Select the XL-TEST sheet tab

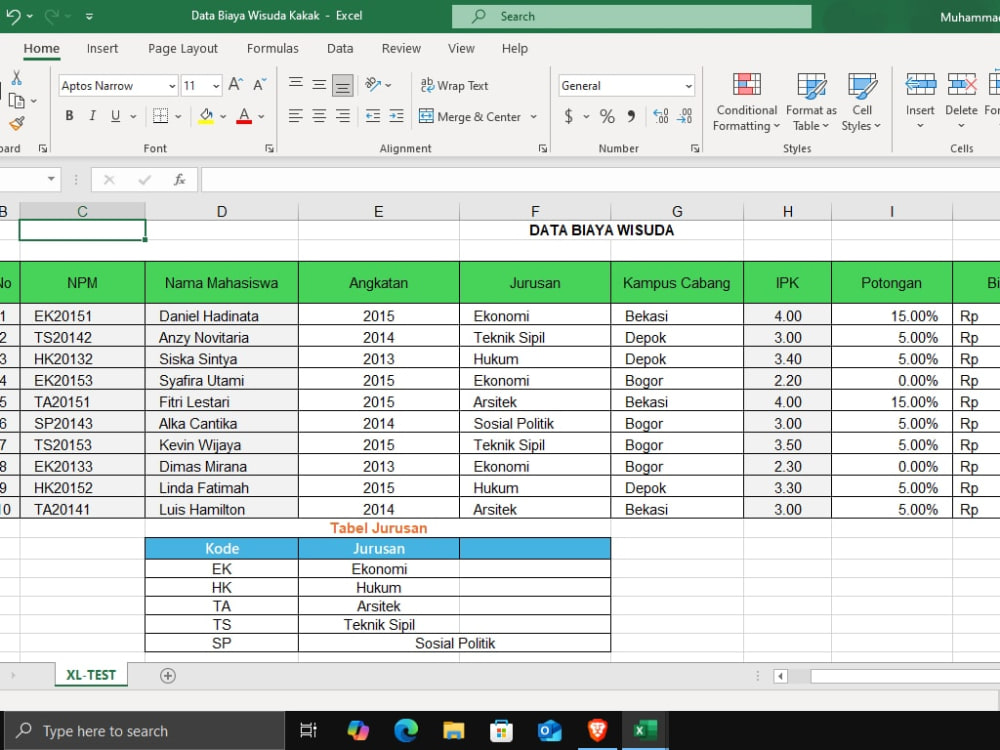coord(91,675)
